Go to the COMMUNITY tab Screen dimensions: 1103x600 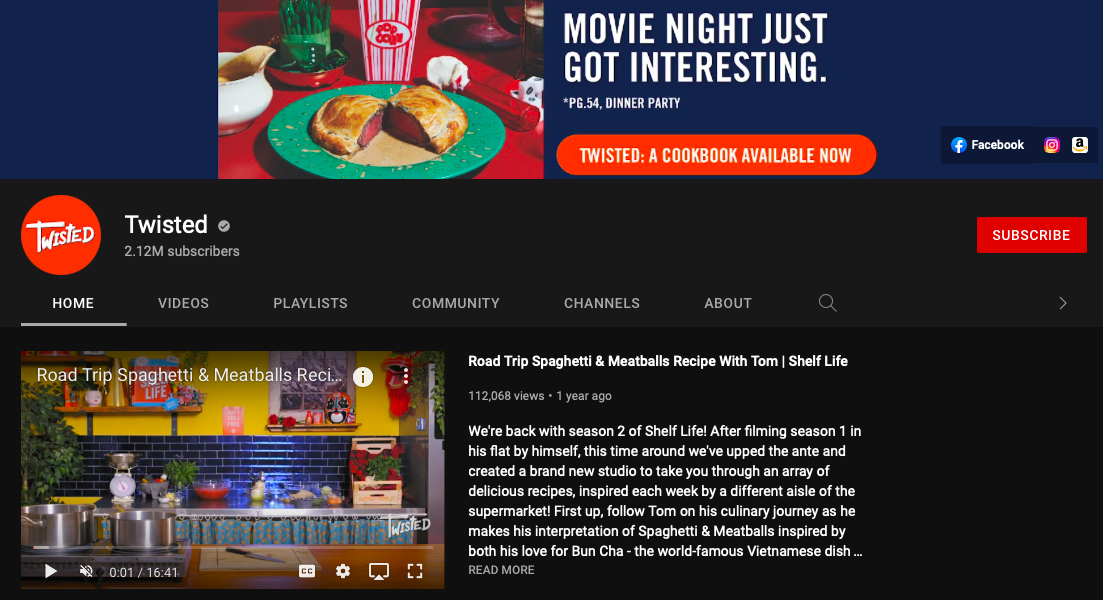tap(456, 303)
